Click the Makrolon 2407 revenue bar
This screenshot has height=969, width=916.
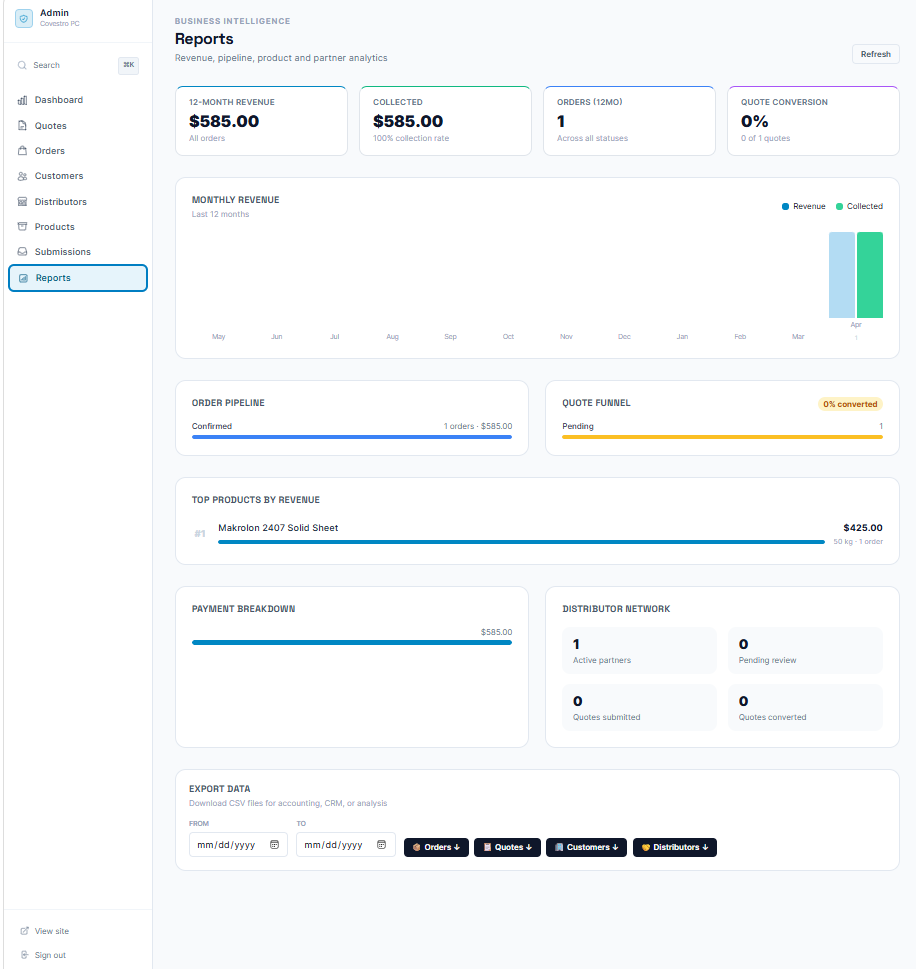pyautogui.click(x=521, y=542)
